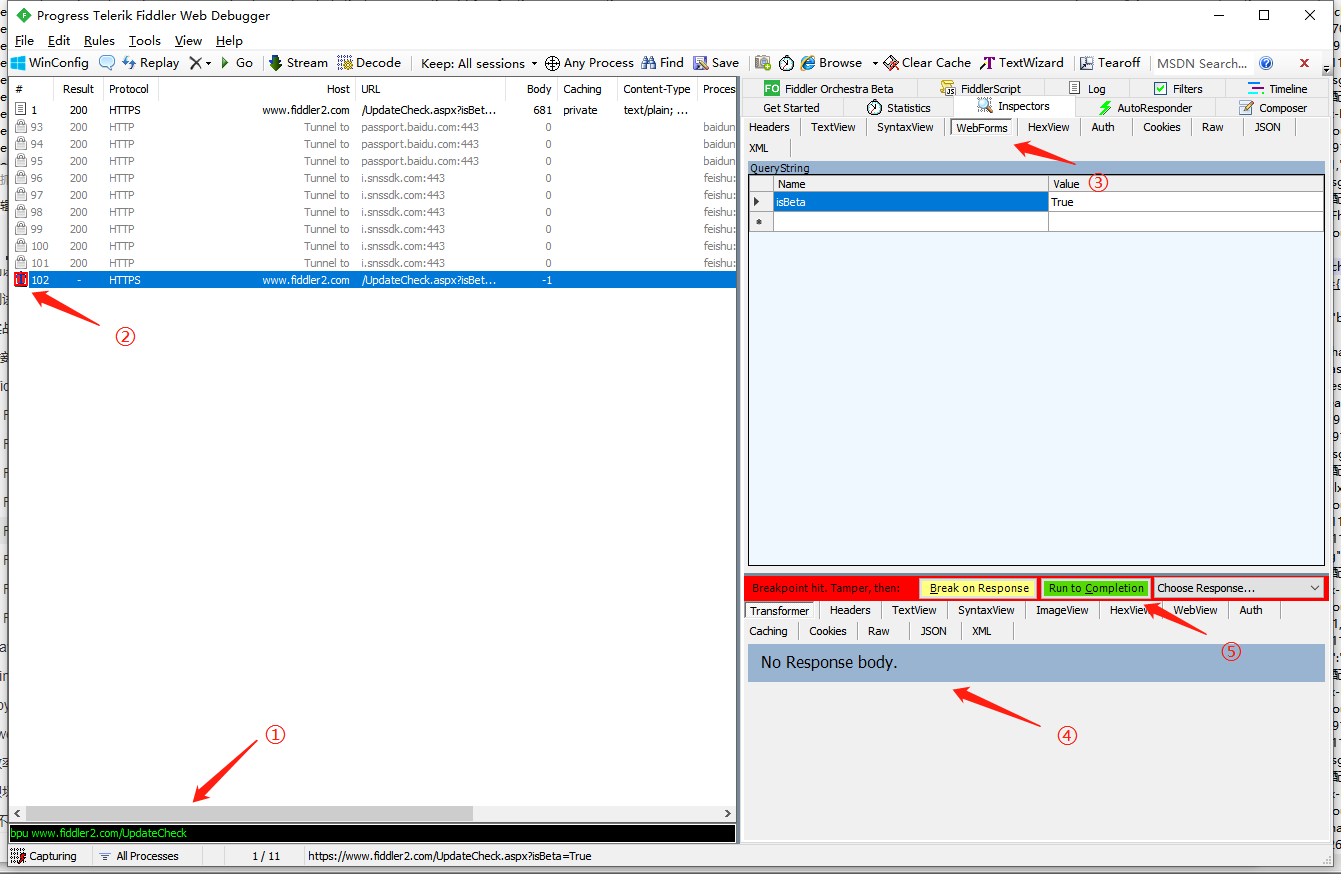Click the document icon of session 1
This screenshot has width=1341, height=874.
(21, 110)
